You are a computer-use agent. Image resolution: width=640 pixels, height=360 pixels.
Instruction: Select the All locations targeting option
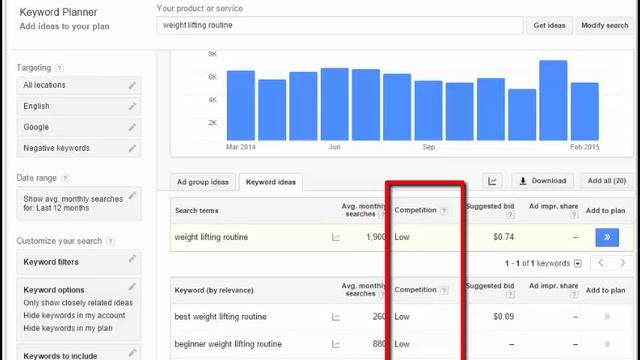(x=79, y=85)
